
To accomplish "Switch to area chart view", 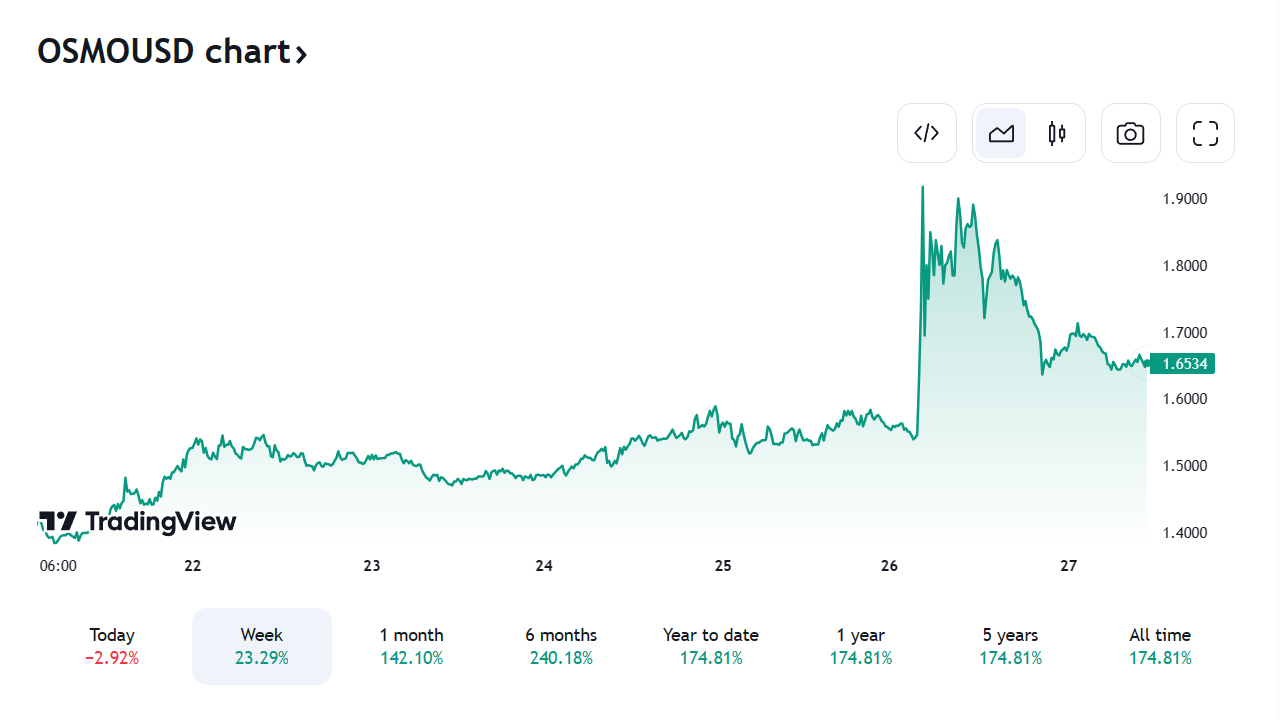I will click(1001, 133).
